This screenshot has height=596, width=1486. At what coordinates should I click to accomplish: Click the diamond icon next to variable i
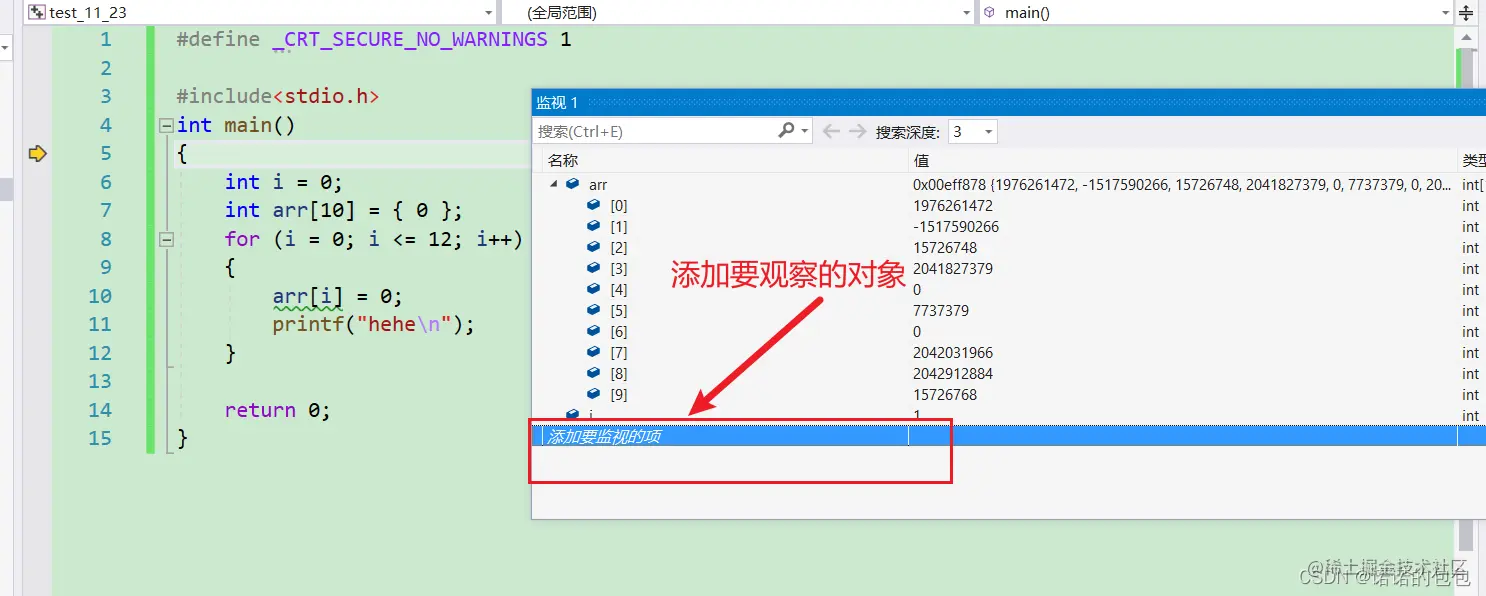571,414
